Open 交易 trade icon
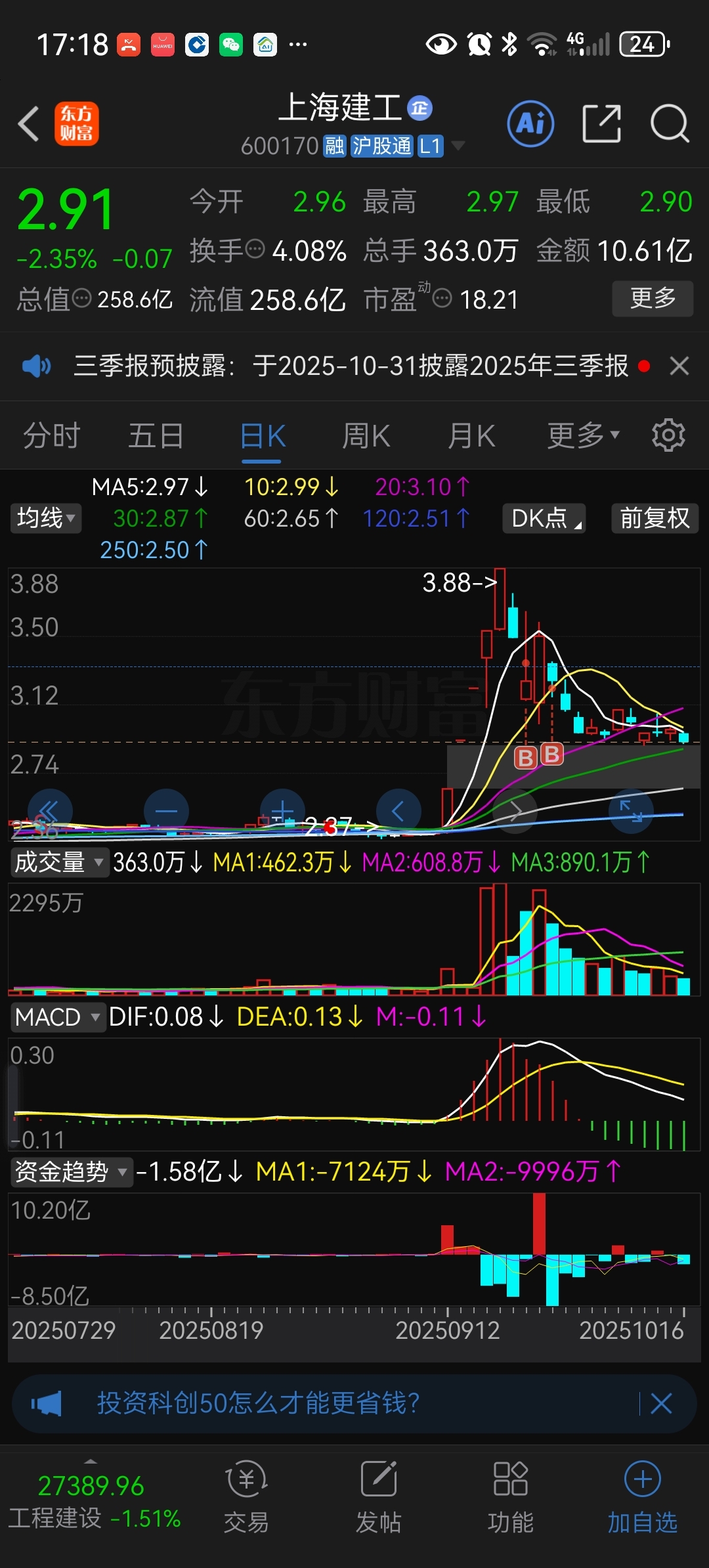 pyautogui.click(x=246, y=1497)
